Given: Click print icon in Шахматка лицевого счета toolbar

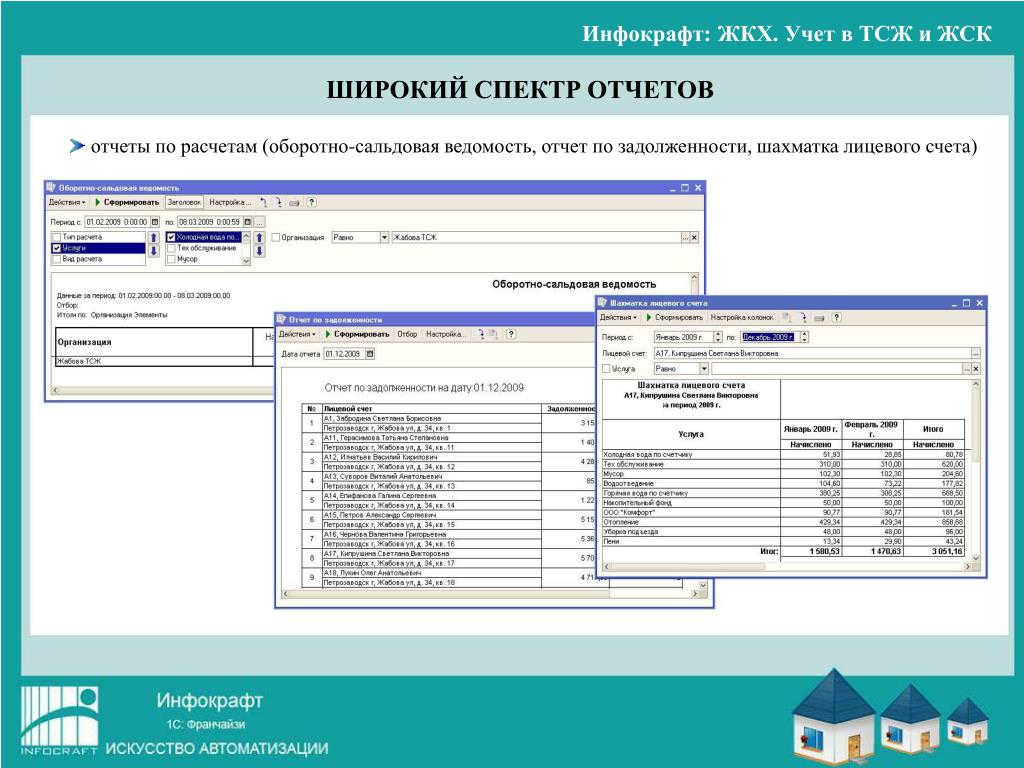Looking at the screenshot, I should [820, 317].
